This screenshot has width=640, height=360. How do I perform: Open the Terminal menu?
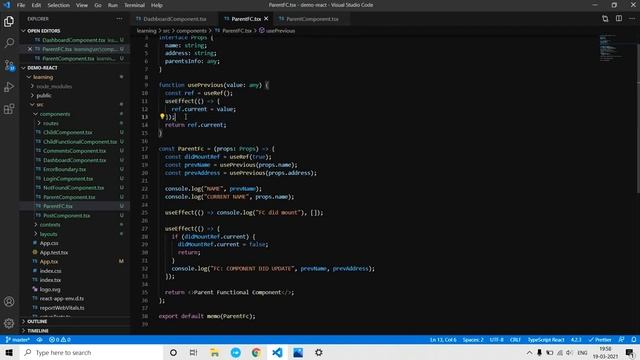coord(134,5)
